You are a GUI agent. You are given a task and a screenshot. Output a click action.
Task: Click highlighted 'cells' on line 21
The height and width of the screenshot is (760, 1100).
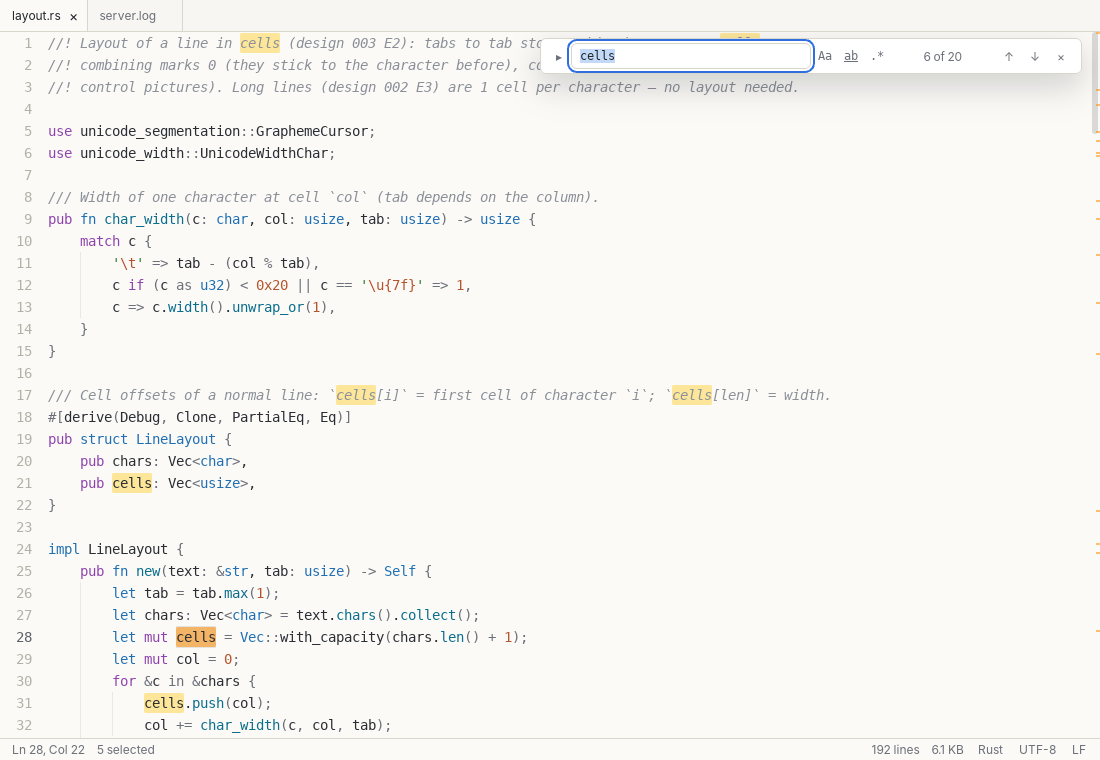[132, 483]
